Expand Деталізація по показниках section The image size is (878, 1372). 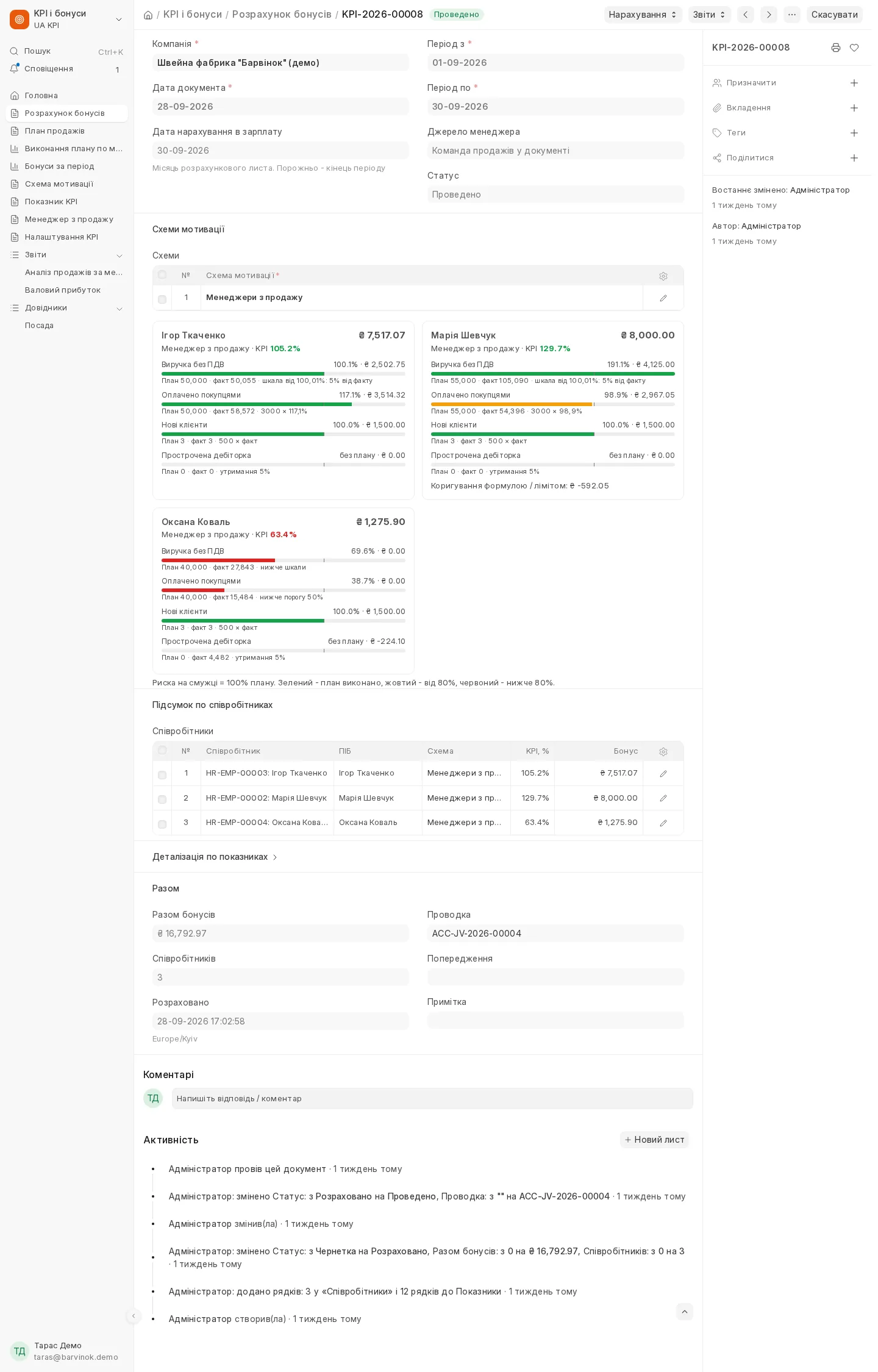click(215, 857)
